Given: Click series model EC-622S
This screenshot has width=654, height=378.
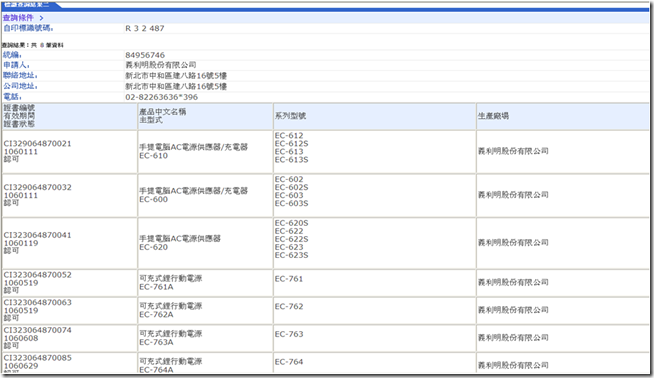Looking at the screenshot, I should (292, 239).
